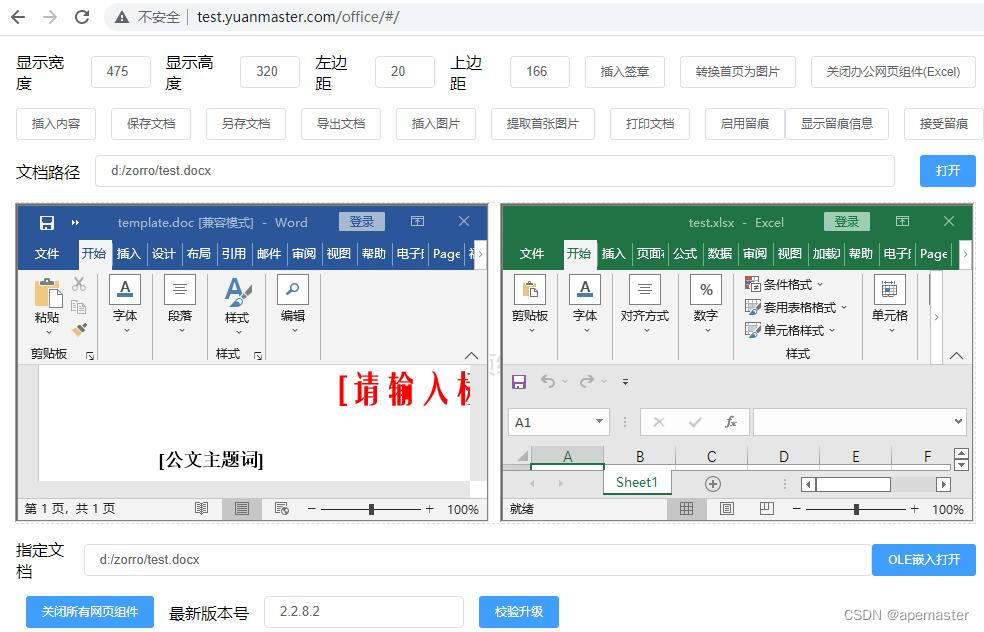Click the 校验升级 button
Screen dimensions: 984x632
tap(519, 611)
